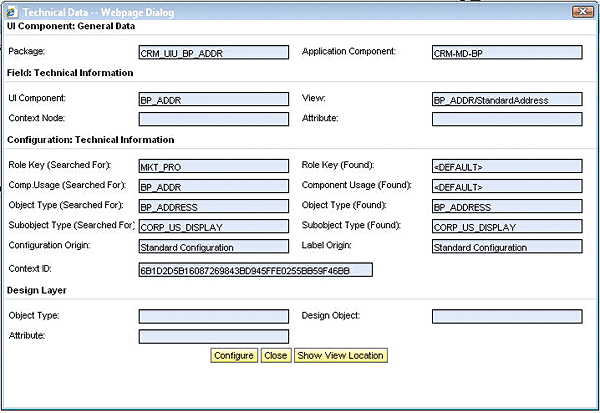
Task: Click the 'Label Origin:' label
Action: pyautogui.click(x=326, y=245)
